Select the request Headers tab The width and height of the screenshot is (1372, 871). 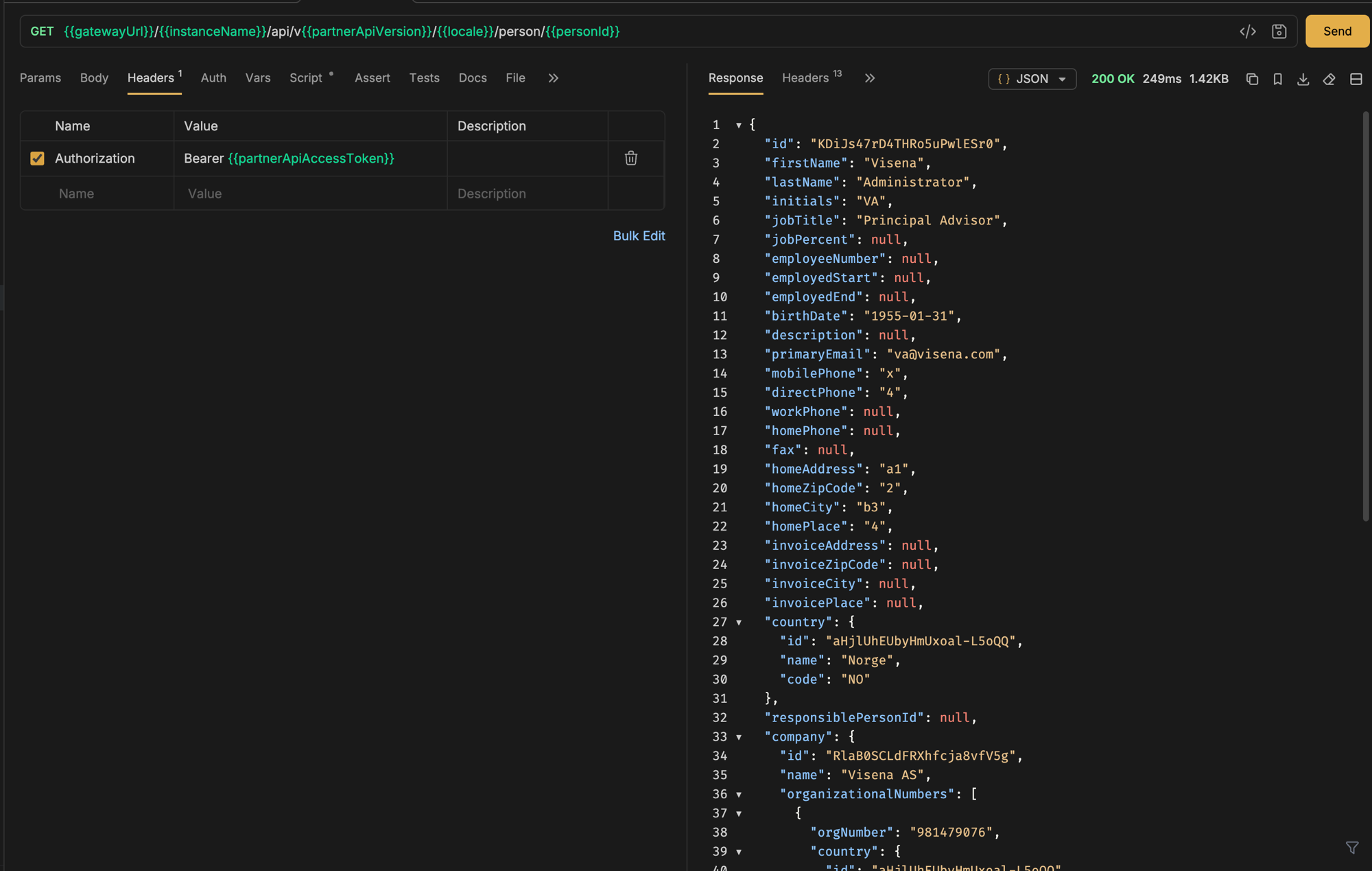(154, 78)
